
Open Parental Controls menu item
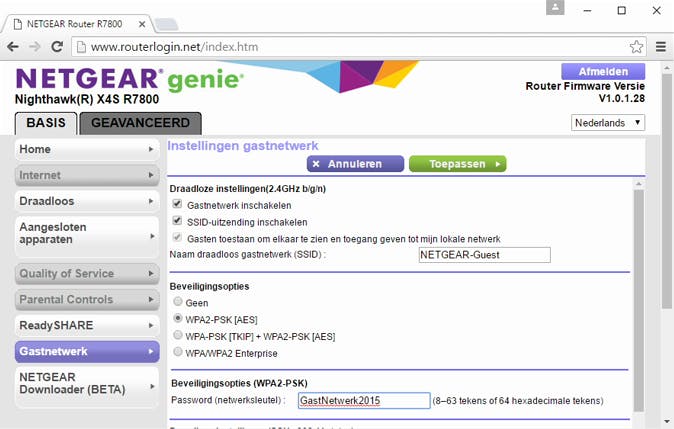click(x=87, y=300)
